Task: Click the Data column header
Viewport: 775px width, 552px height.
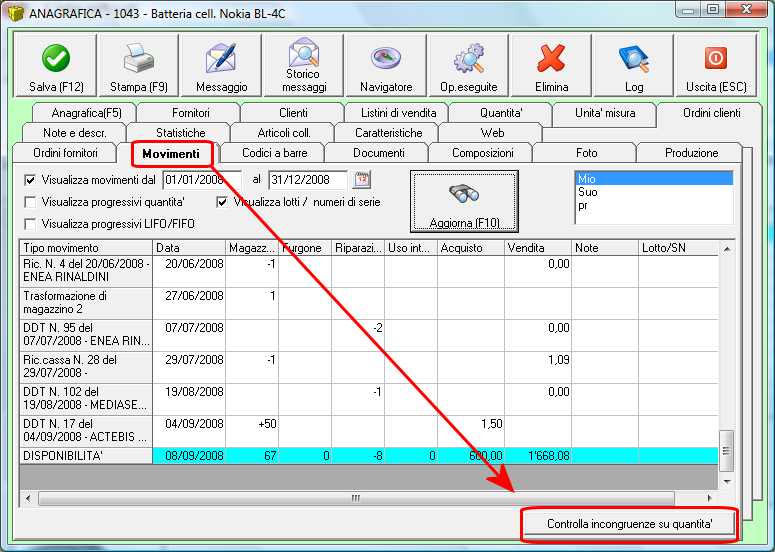Action: click(189, 248)
